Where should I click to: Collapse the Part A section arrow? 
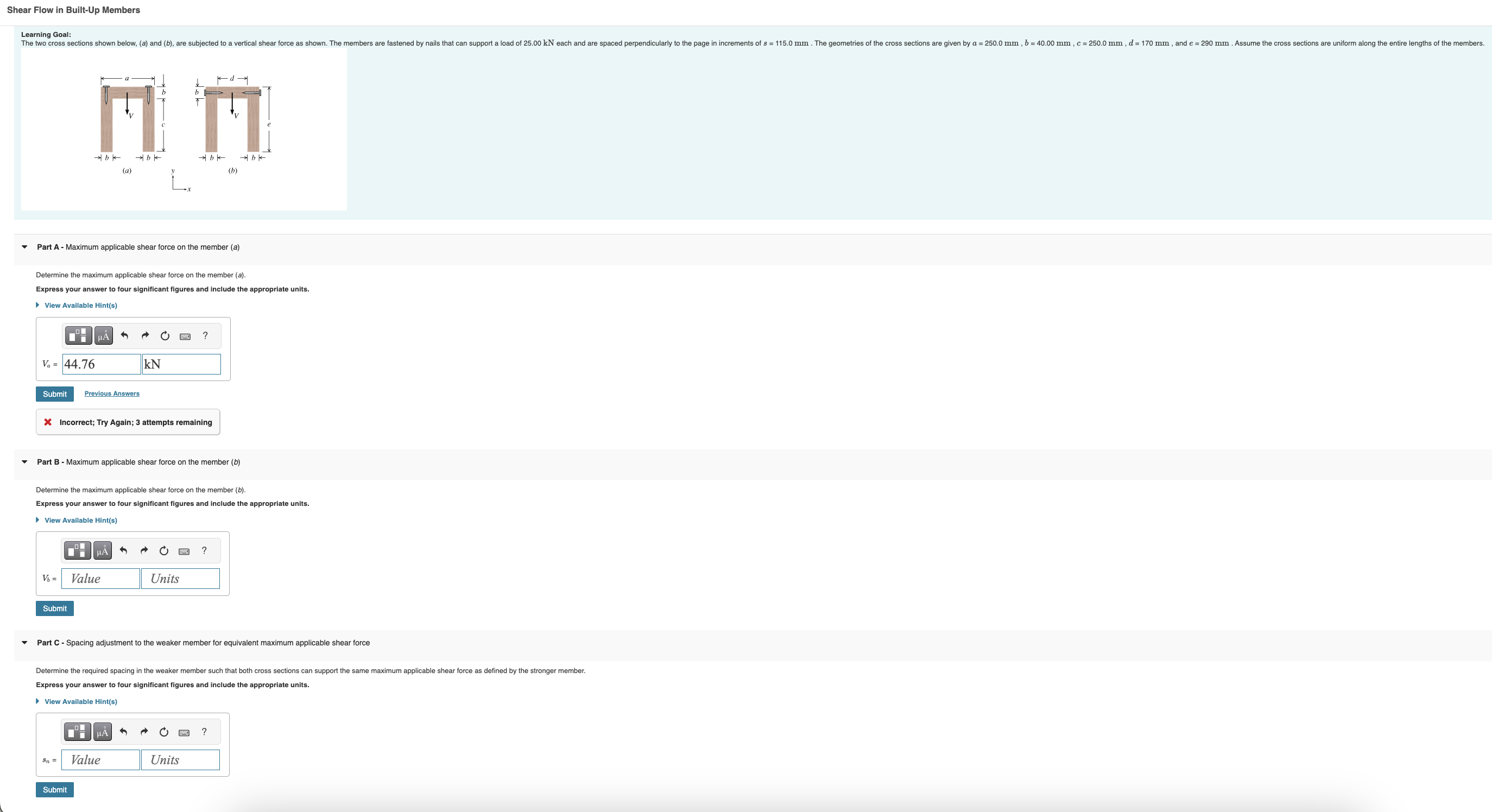24,247
